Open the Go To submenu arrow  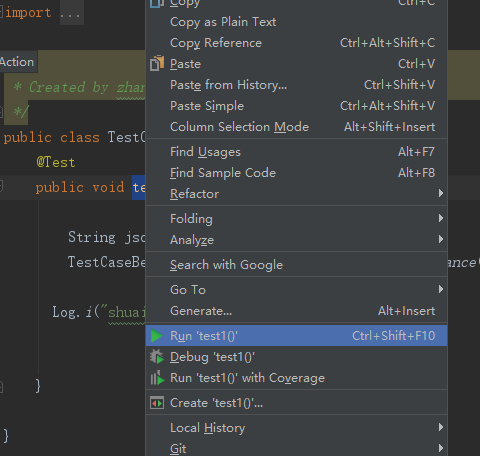point(441,289)
